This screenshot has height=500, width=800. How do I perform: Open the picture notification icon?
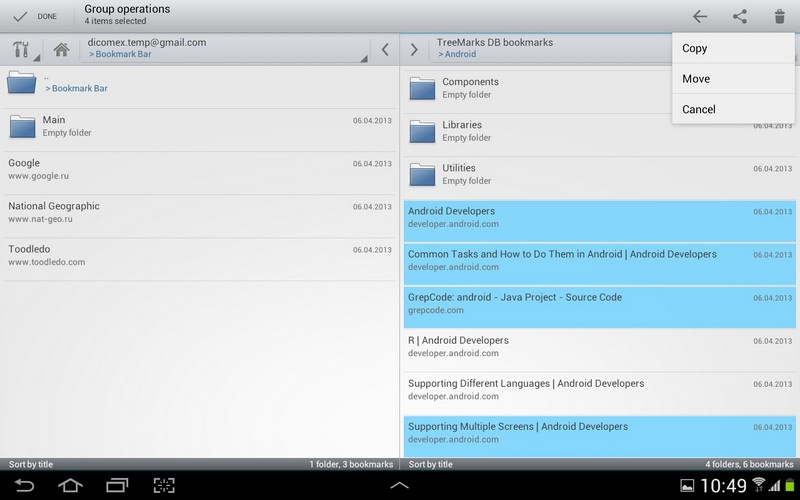[687, 485]
